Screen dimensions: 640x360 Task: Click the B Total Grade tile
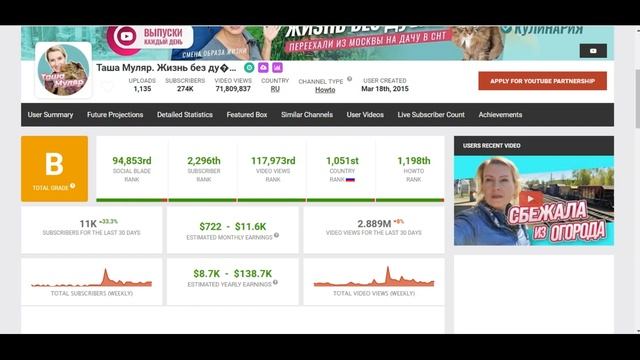coord(54,169)
